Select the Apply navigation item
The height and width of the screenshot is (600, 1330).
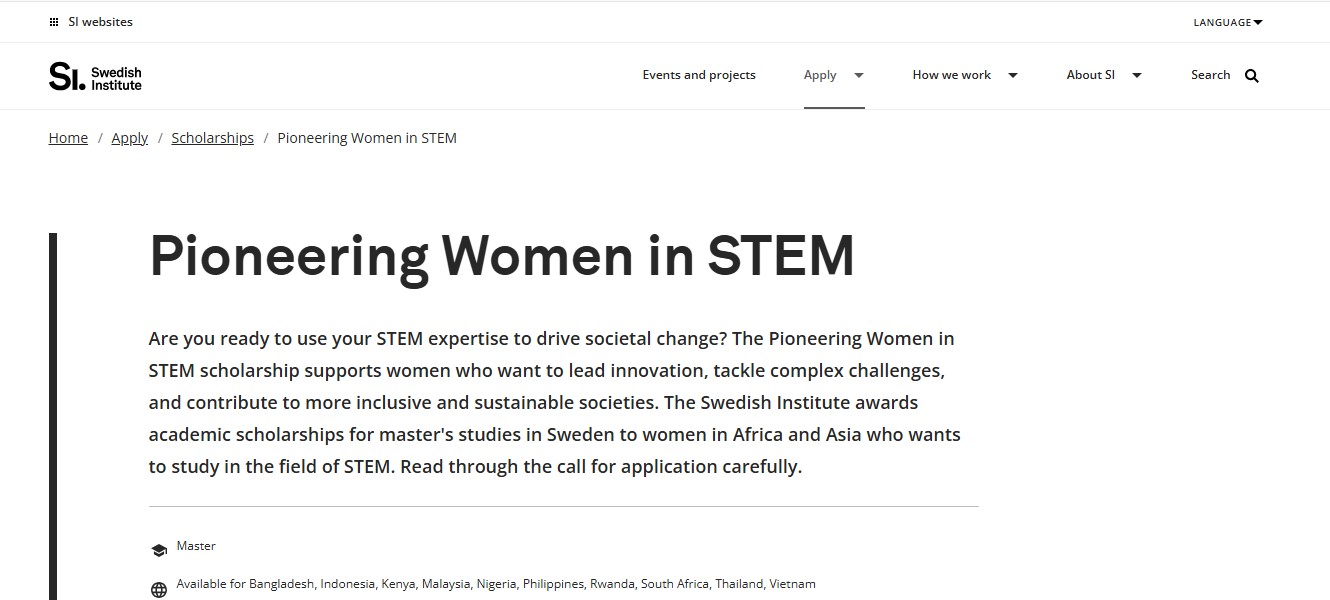click(x=820, y=75)
